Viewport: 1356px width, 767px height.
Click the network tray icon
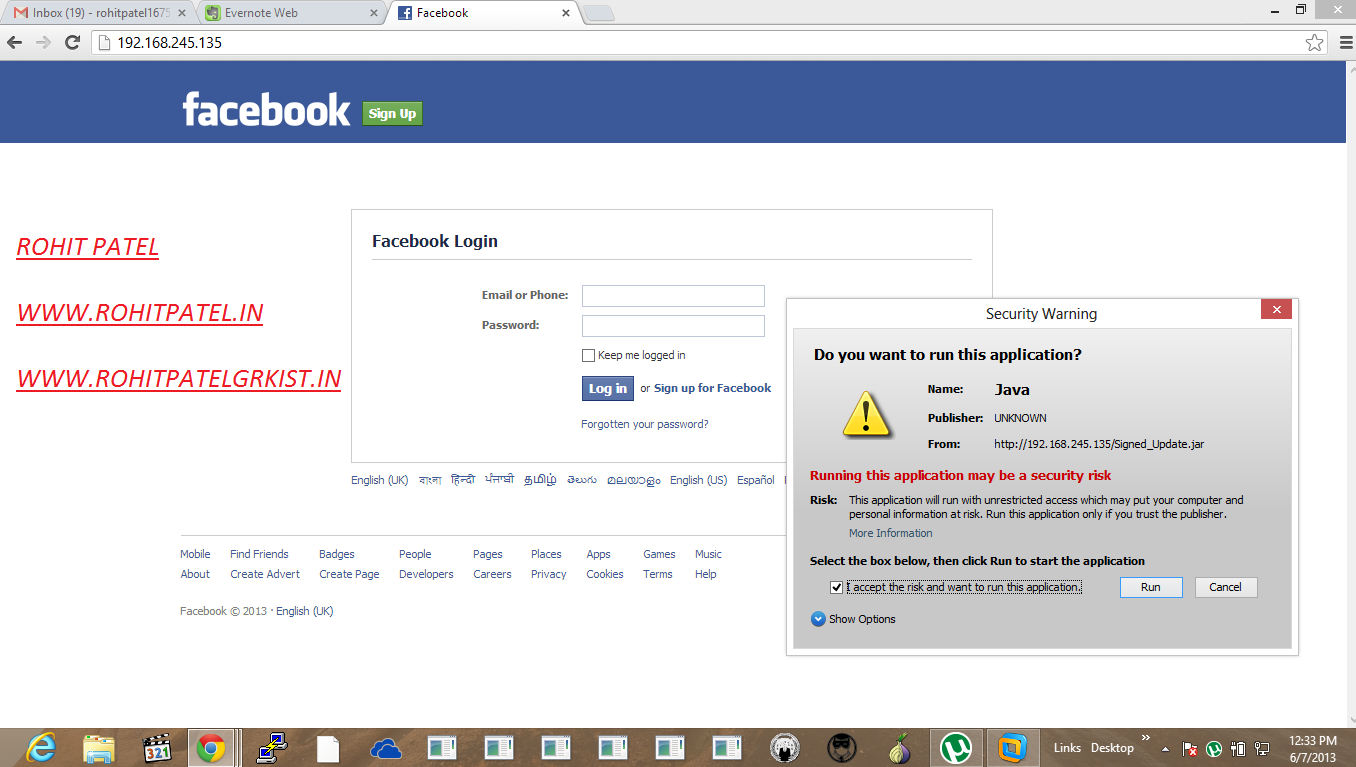[1262, 748]
